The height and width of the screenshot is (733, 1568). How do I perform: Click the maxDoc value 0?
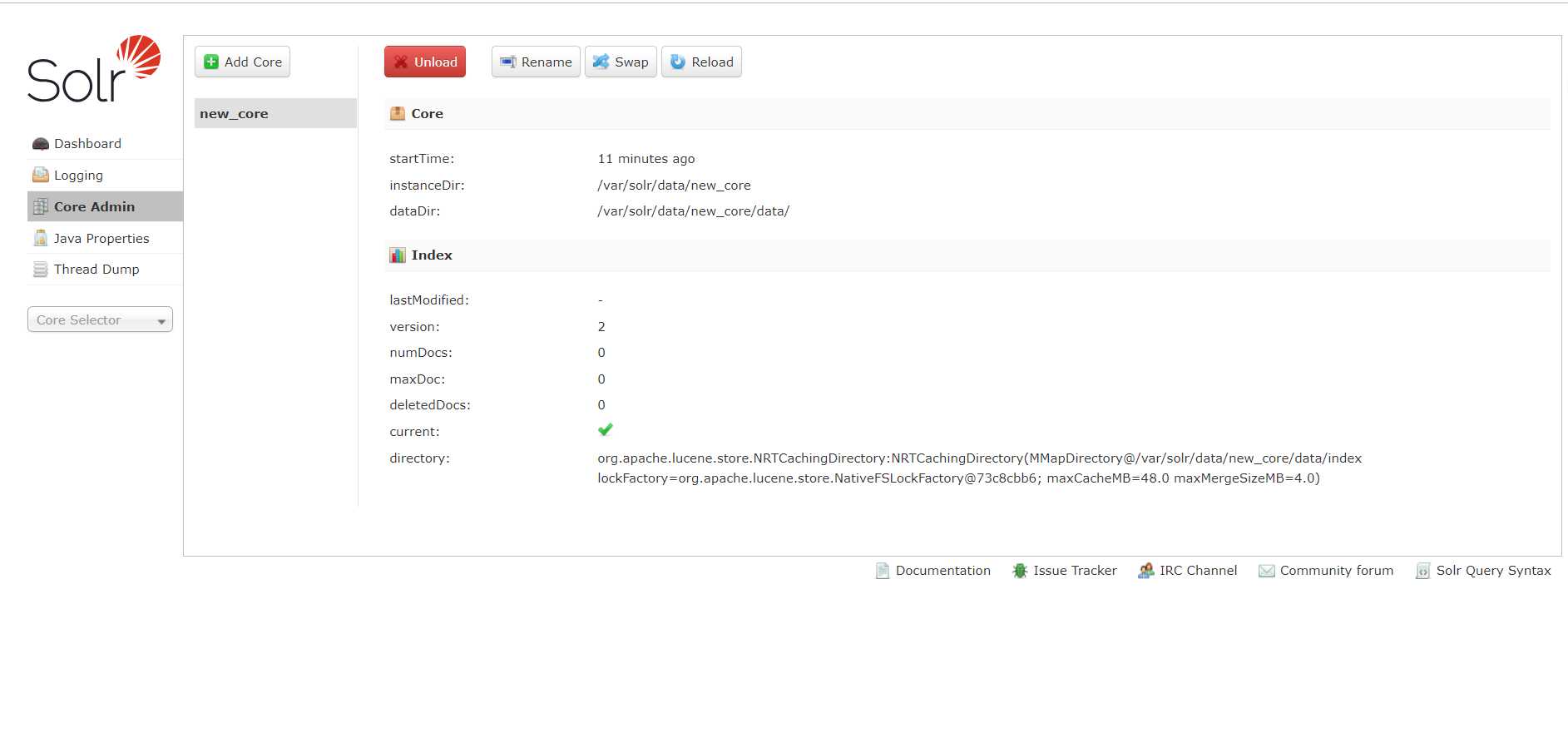601,379
